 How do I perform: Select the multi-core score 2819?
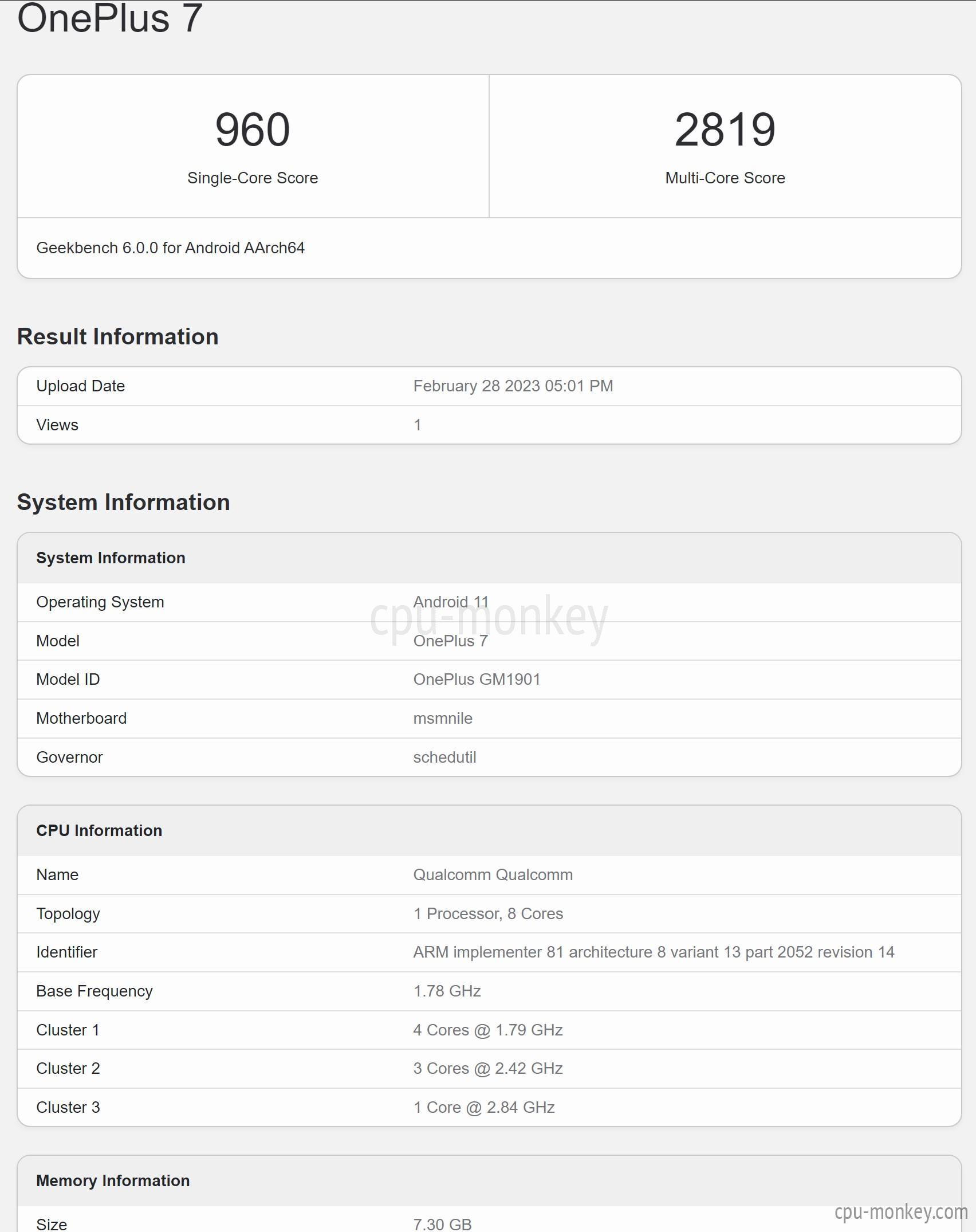click(x=725, y=130)
